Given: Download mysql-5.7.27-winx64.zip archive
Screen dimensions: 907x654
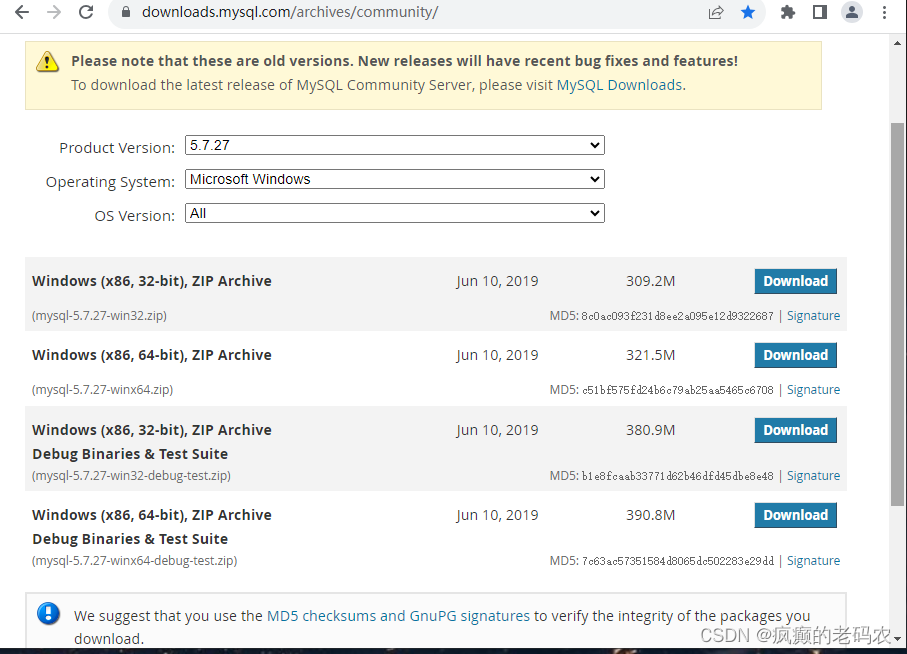Looking at the screenshot, I should (x=795, y=355).
